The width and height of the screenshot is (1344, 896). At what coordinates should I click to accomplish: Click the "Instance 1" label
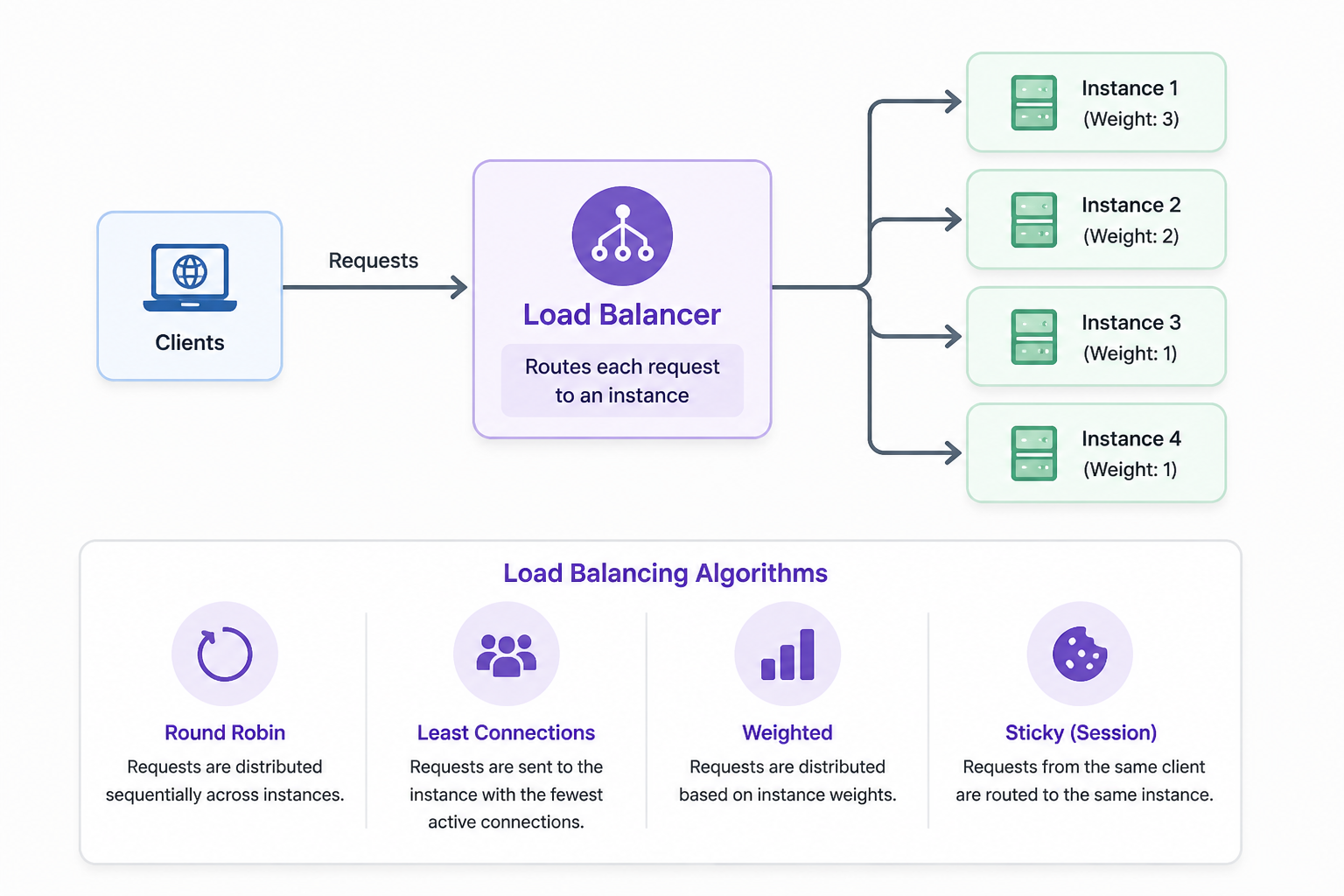(1130, 88)
